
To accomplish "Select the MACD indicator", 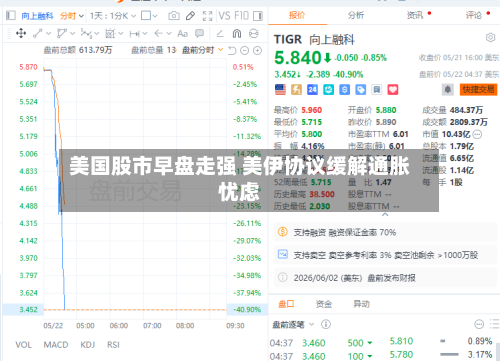I will click(x=56, y=345).
